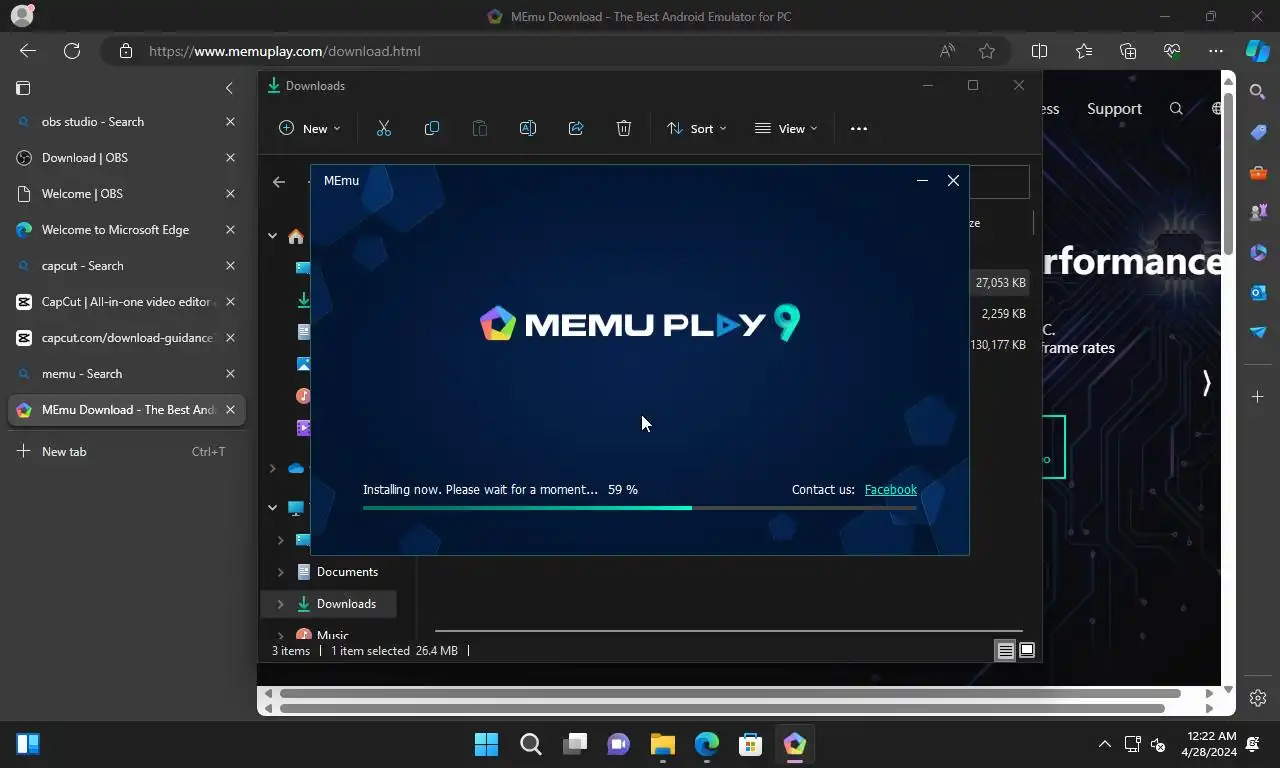Click the MEmu installer progress bar

pos(639,508)
